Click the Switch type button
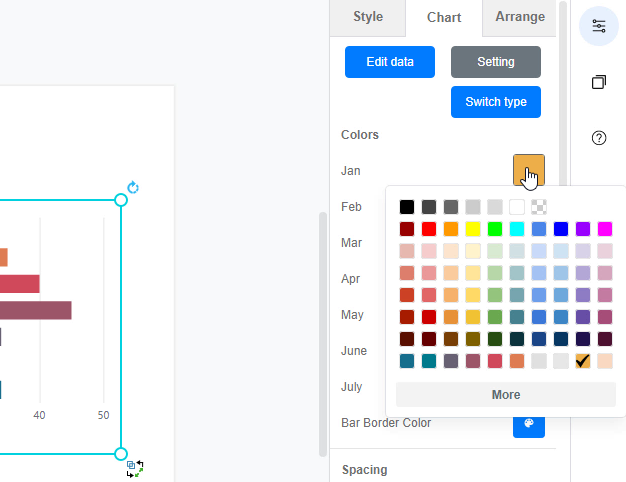The height and width of the screenshot is (482, 626). tap(495, 102)
